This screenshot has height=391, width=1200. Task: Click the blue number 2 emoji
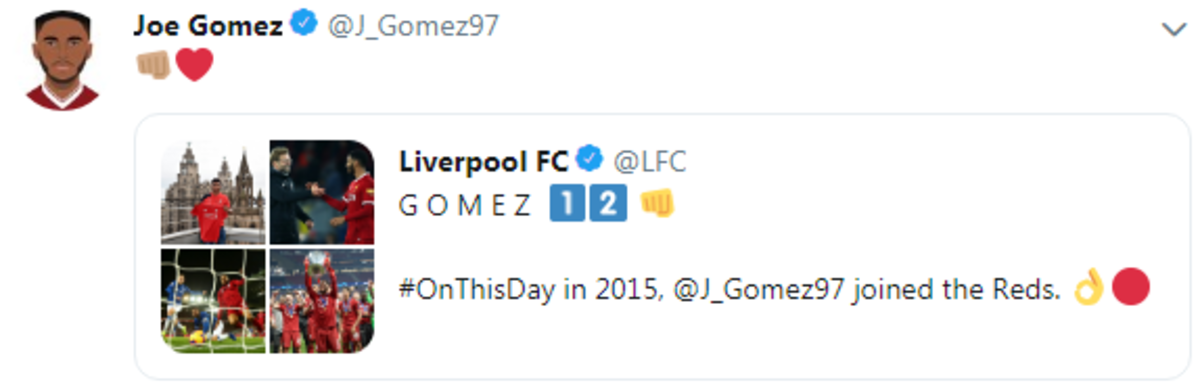609,205
